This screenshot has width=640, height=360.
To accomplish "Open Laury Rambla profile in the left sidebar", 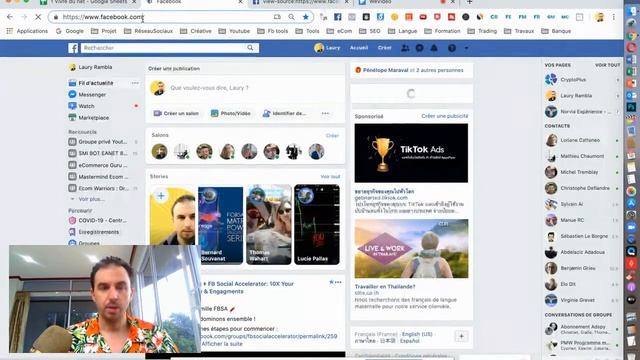I will point(91,67).
